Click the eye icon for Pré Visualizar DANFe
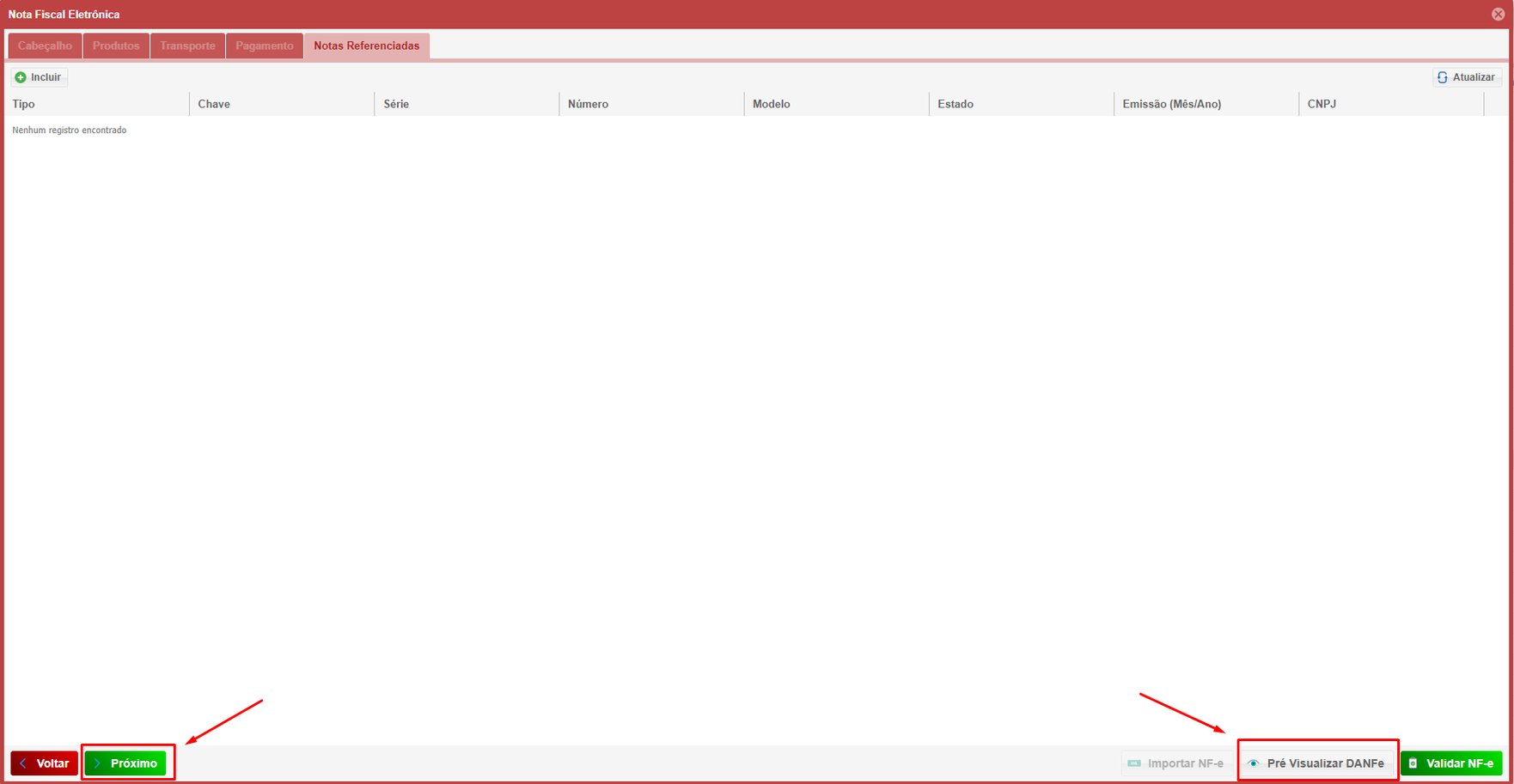Viewport: 1514px width, 784px height. pos(1254,763)
